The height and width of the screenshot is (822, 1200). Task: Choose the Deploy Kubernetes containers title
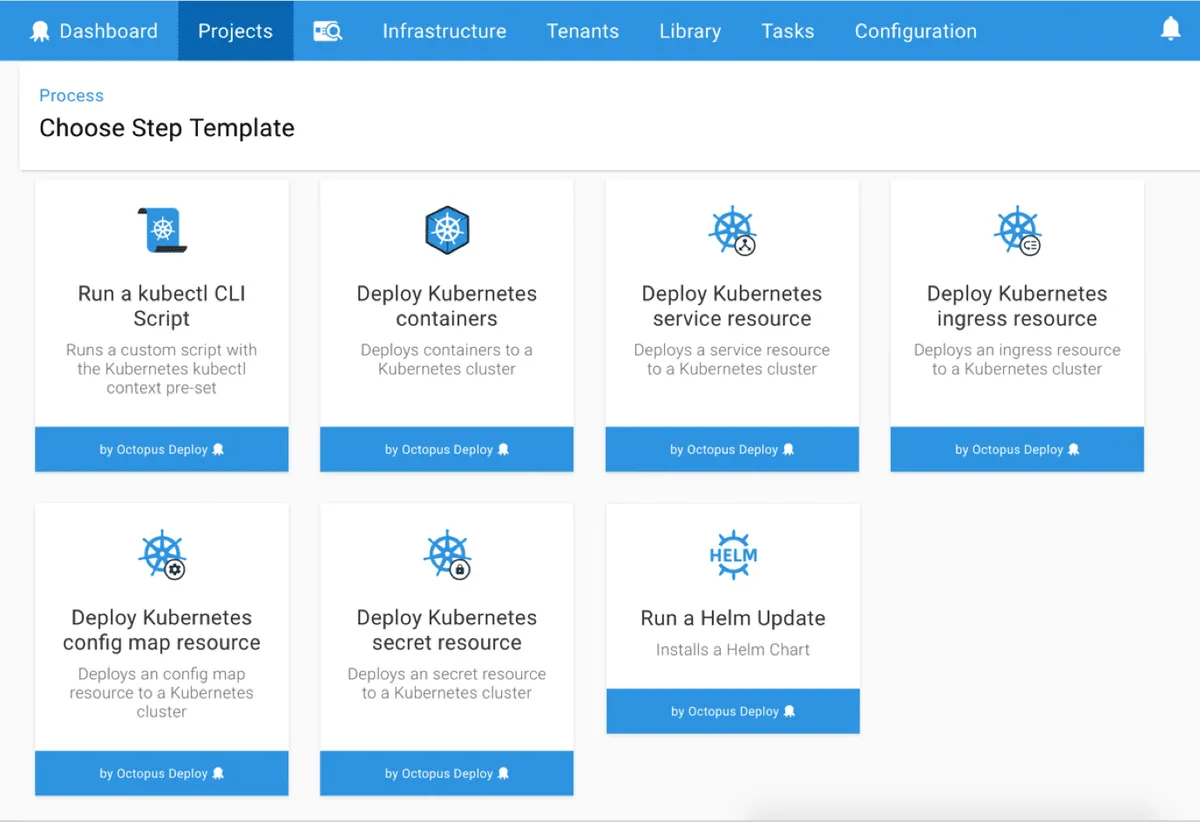(x=447, y=306)
